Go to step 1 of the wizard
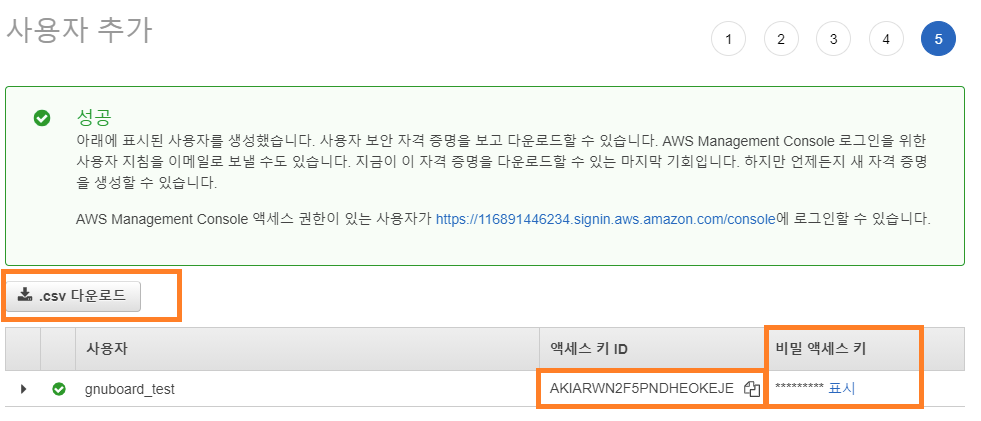 728,39
